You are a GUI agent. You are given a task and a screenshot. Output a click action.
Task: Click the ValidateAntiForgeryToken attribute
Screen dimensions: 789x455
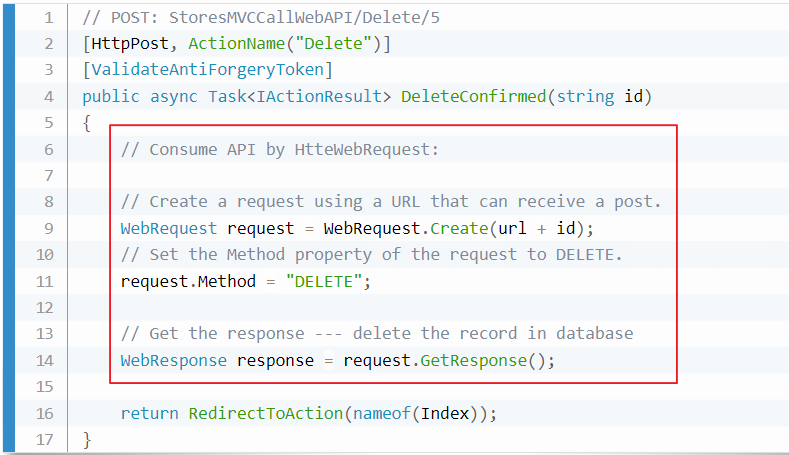[x=207, y=71]
